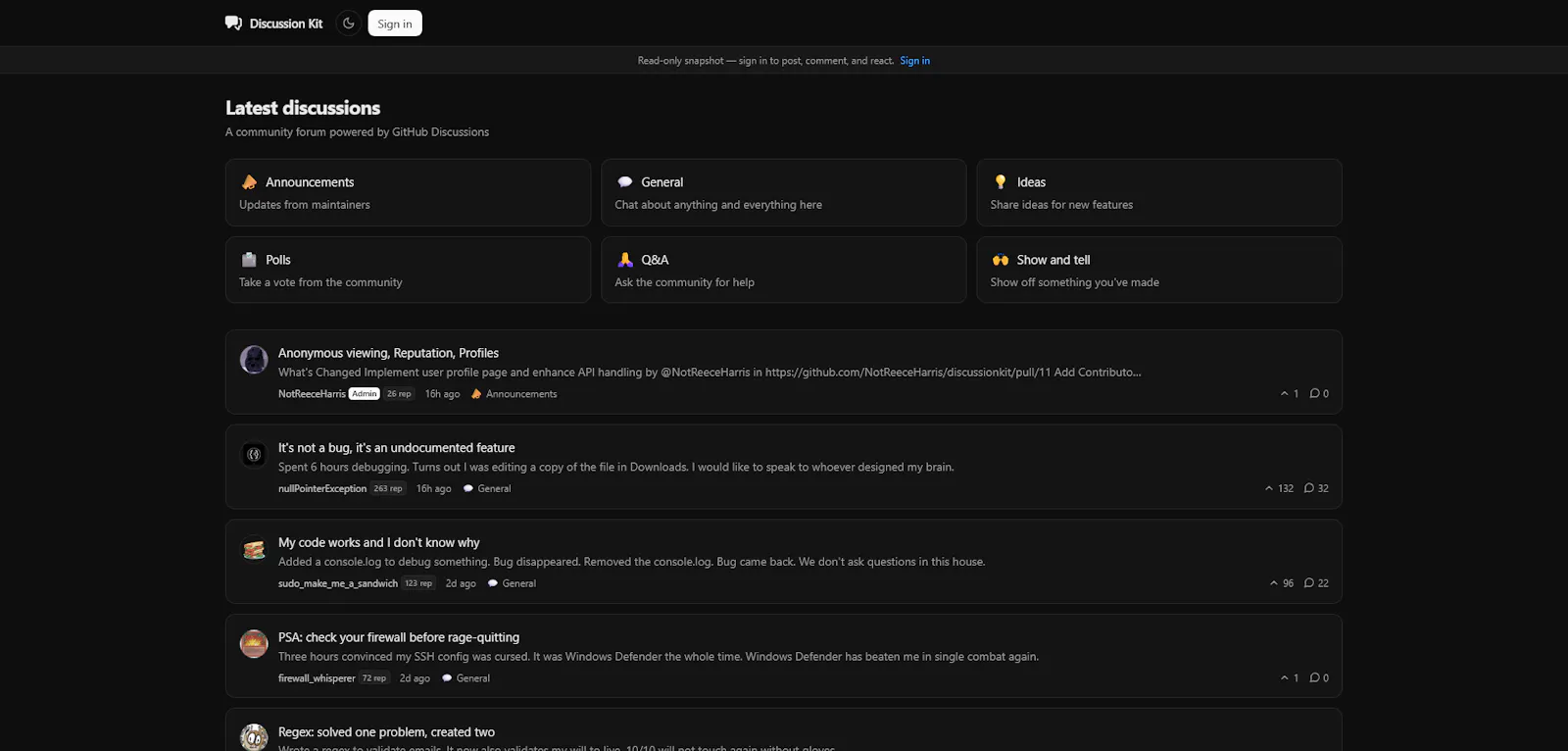
Task: Click the speech bubble icon on the General card
Action: click(624, 182)
